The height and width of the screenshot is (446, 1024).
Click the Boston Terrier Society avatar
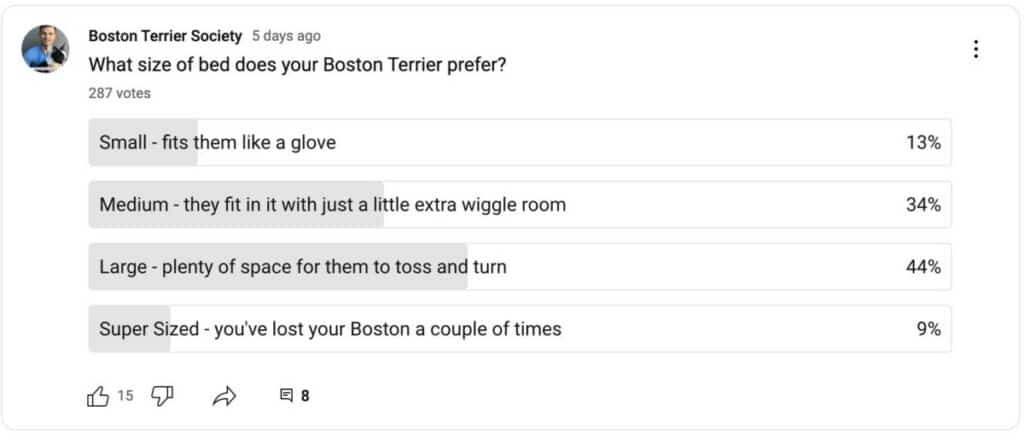[45, 49]
